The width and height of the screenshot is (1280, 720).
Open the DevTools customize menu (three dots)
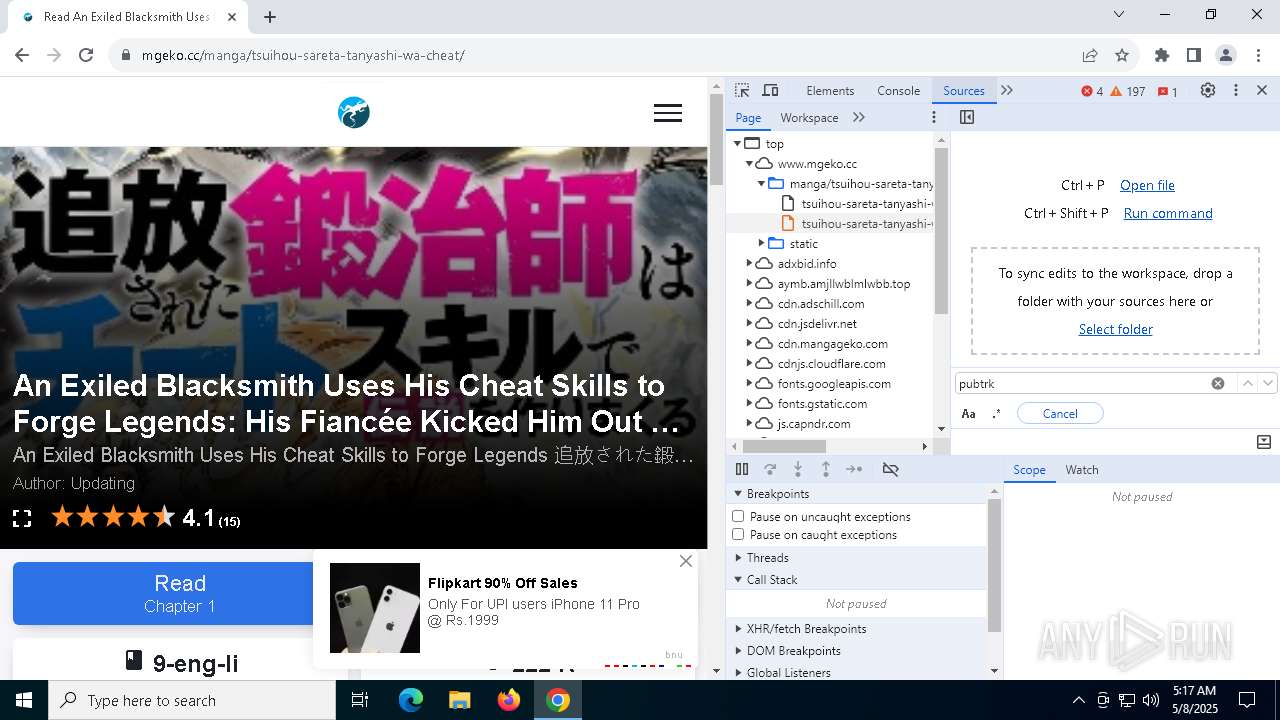(x=1236, y=90)
